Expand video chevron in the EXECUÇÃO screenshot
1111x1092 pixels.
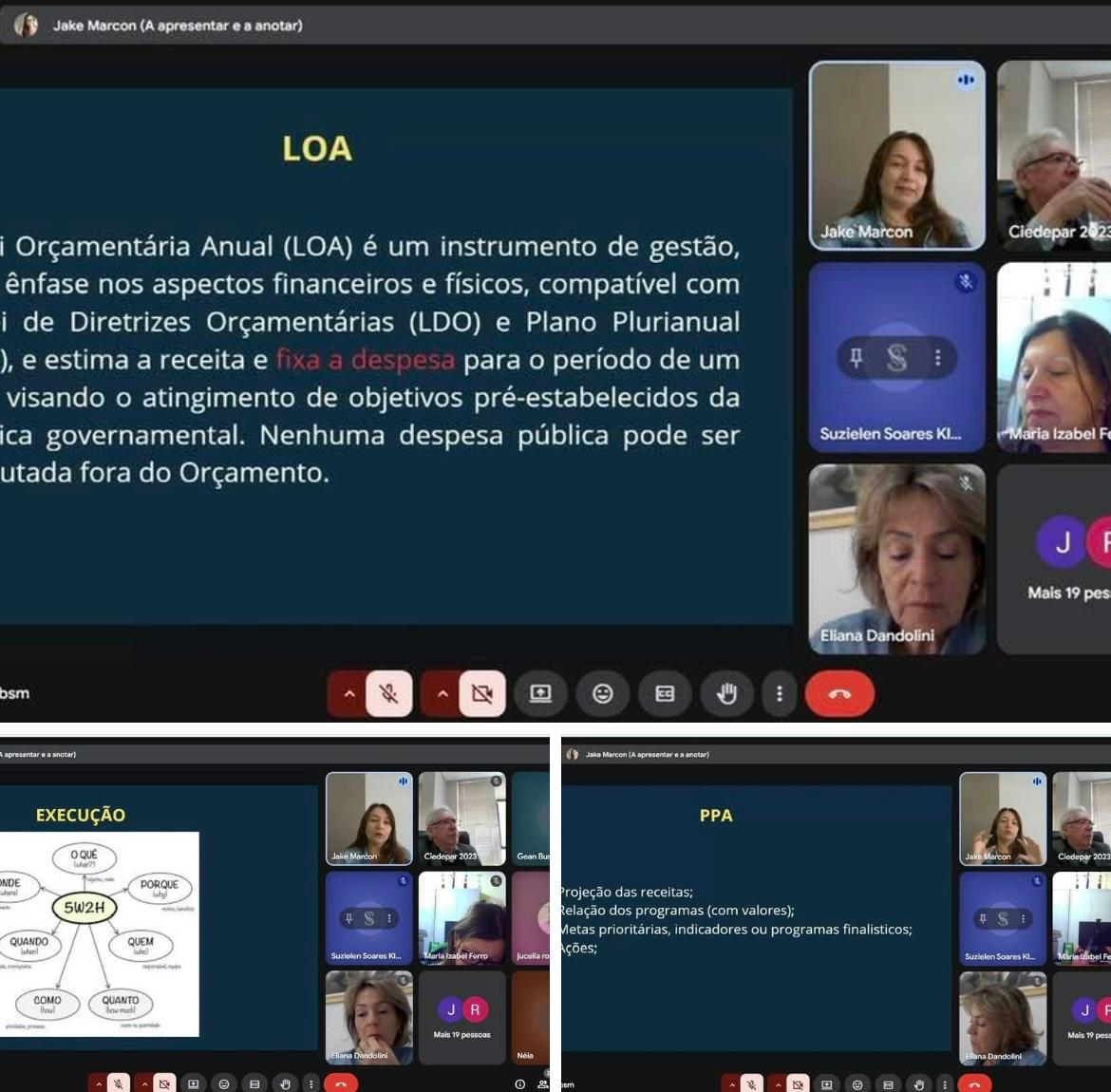(144, 1083)
